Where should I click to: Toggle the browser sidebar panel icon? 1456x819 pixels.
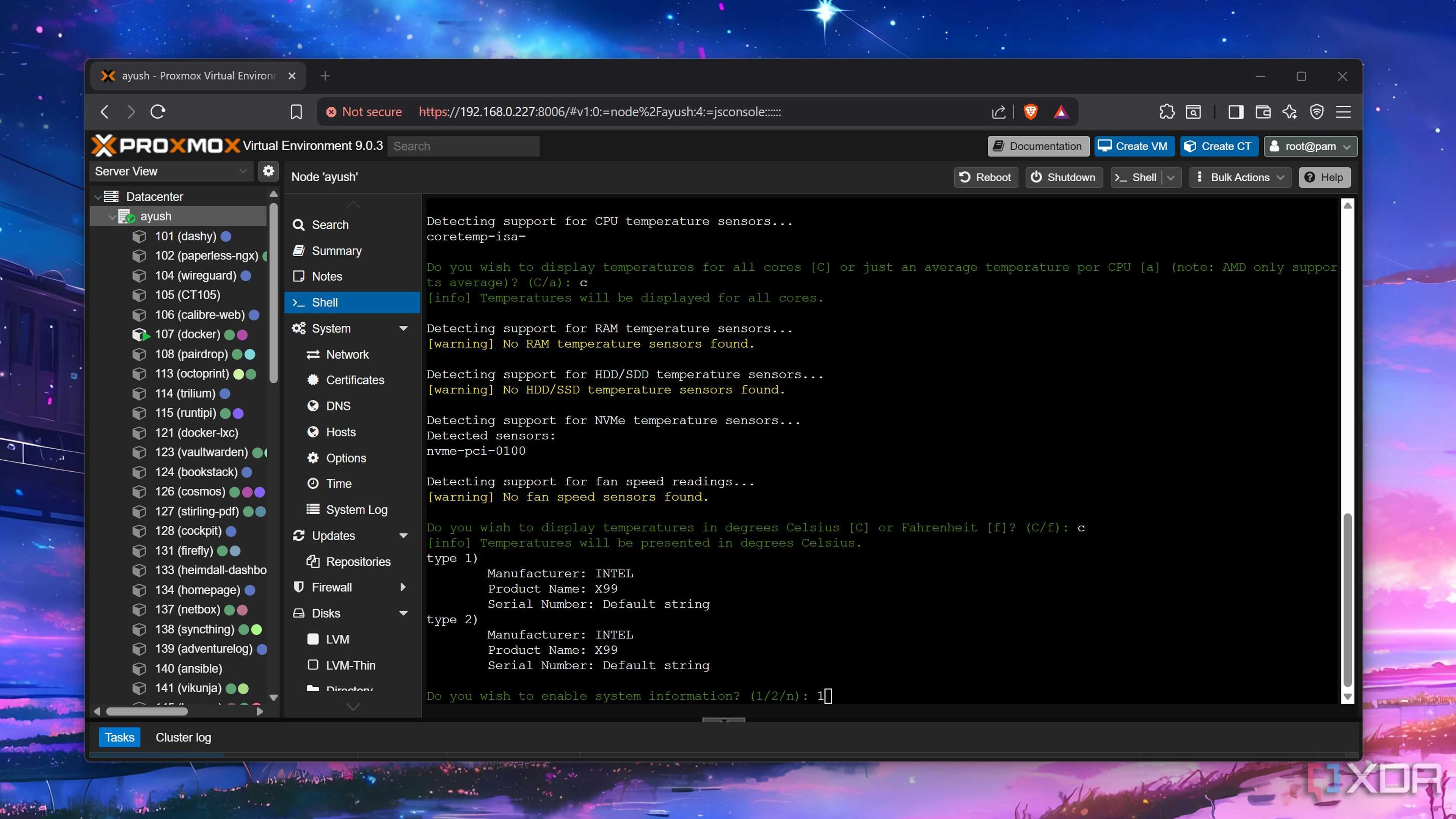pyautogui.click(x=1236, y=112)
